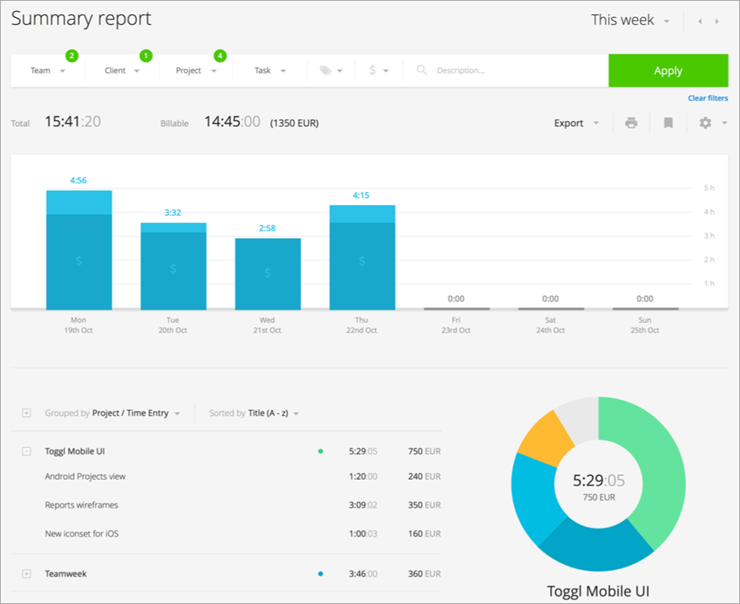Expand all groups with plus box
The width and height of the screenshot is (740, 604).
coord(26,413)
